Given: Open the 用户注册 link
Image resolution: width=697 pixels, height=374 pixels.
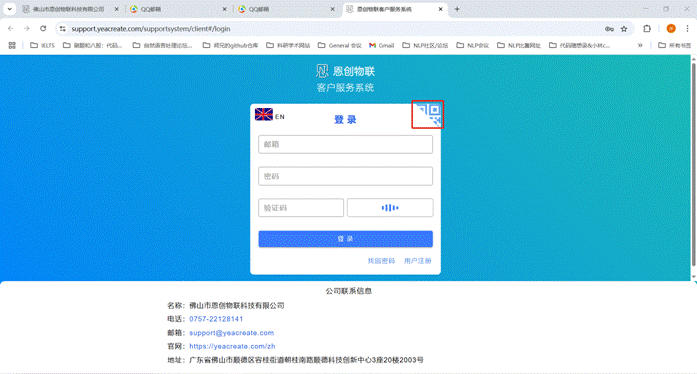Looking at the screenshot, I should (417, 261).
